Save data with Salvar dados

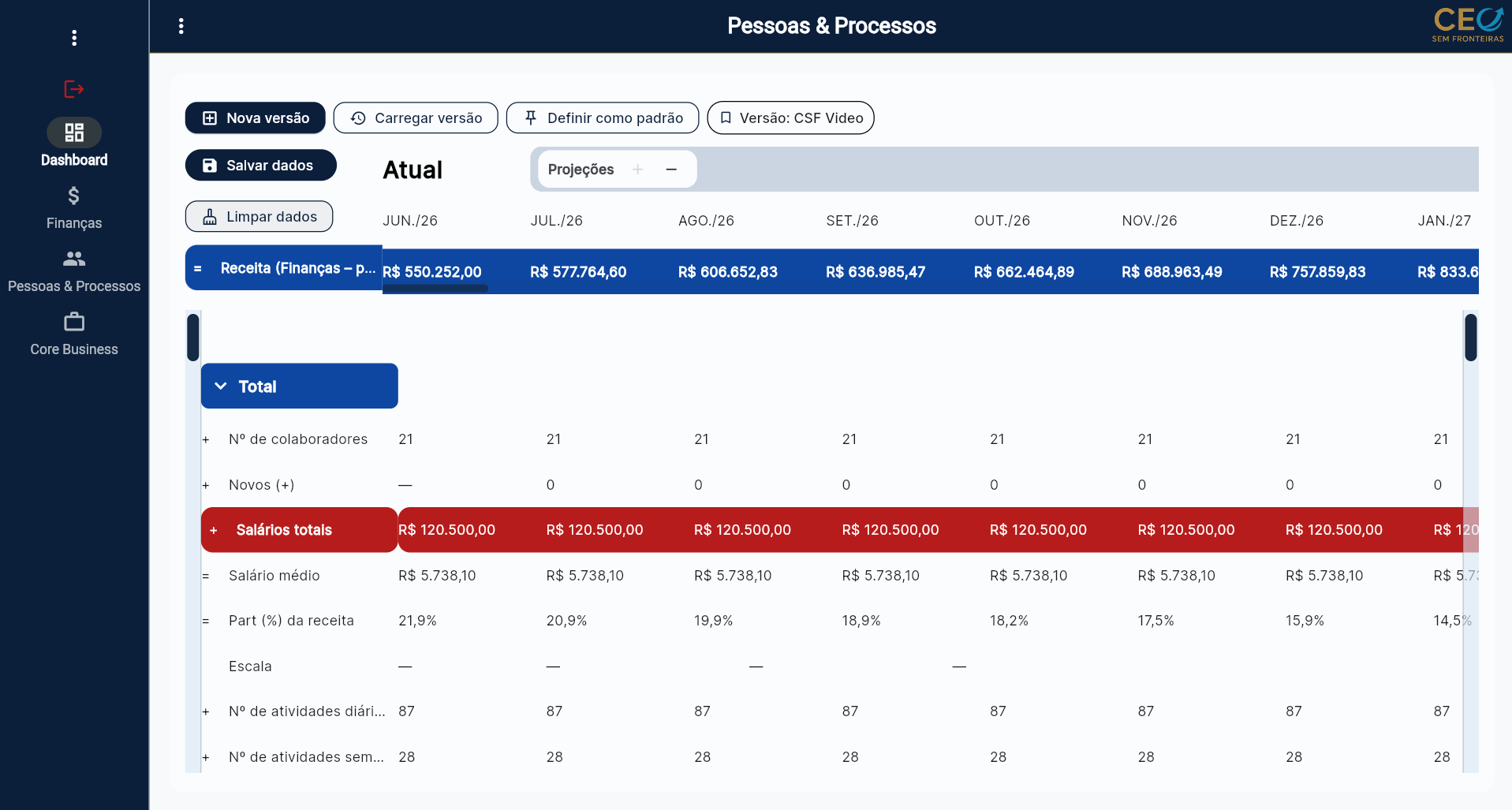[261, 165]
